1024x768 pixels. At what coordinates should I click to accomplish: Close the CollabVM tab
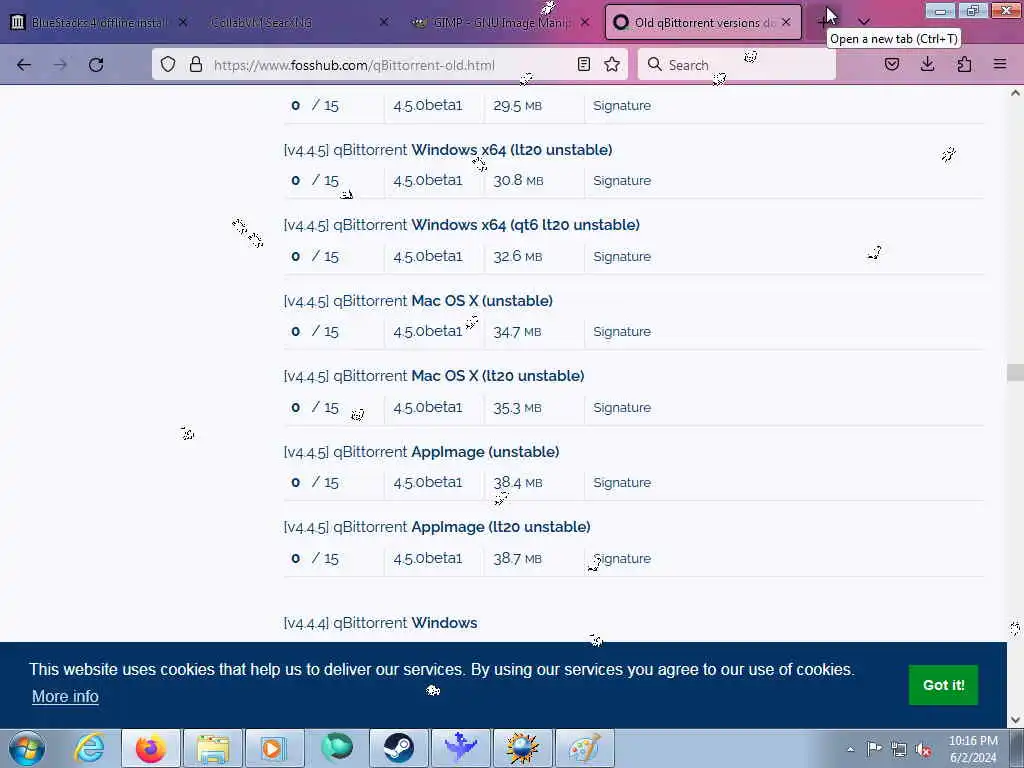click(x=384, y=22)
